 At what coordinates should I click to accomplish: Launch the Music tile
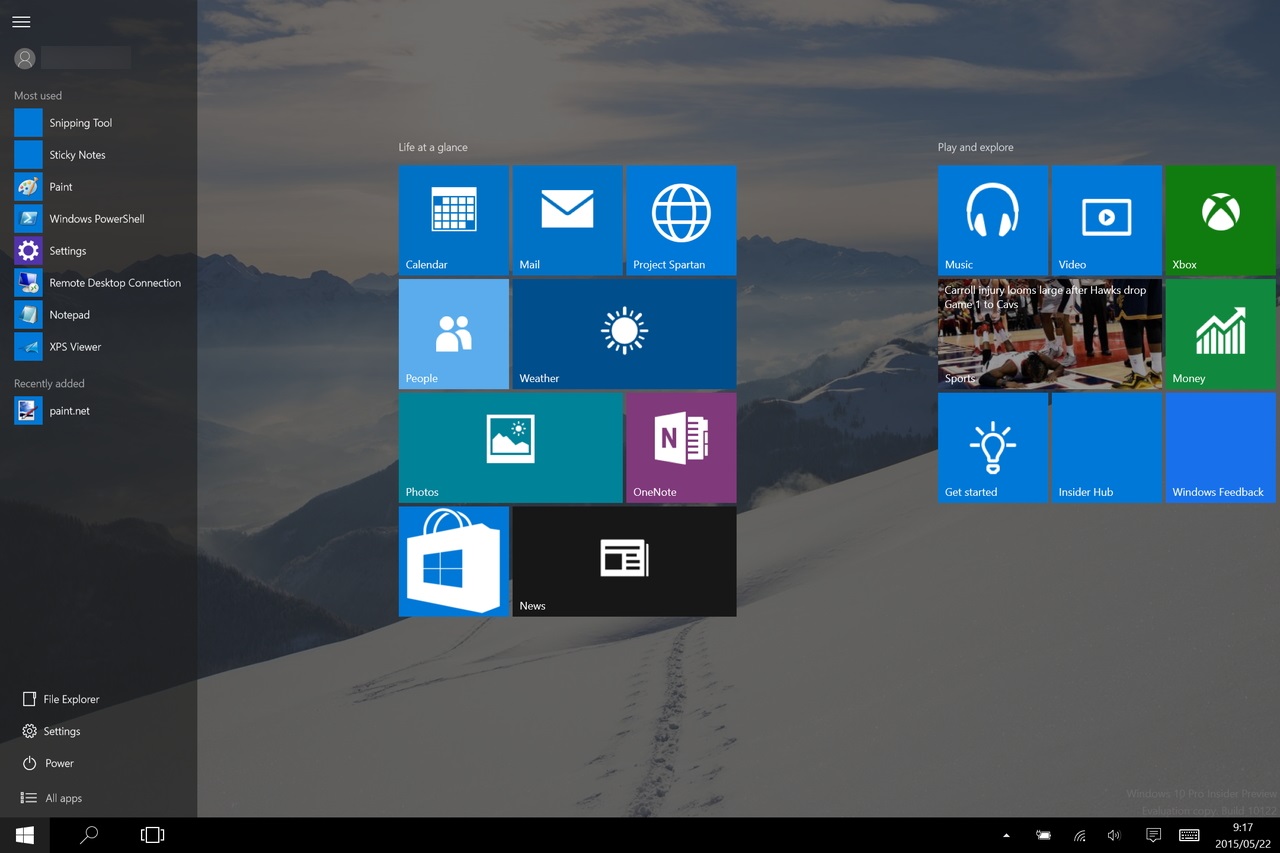pos(993,220)
